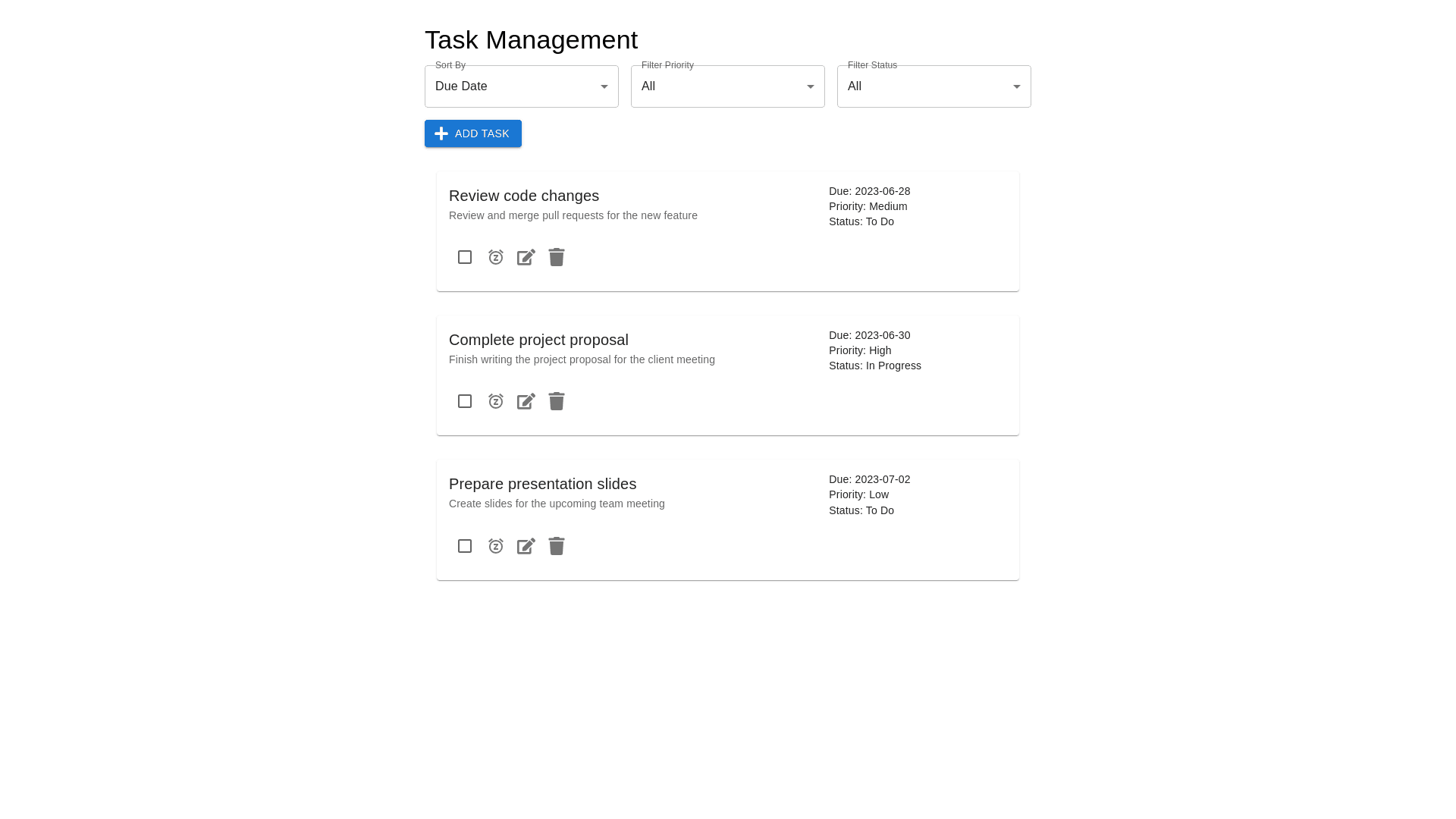Expand the Filter Priority dropdown
The width and height of the screenshot is (1456, 819).
(x=727, y=86)
